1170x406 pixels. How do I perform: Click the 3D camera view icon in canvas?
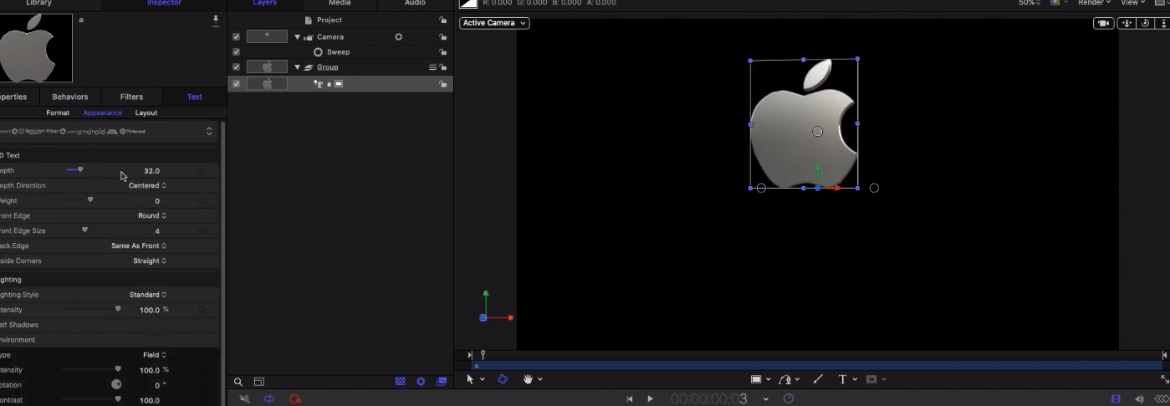[1104, 23]
